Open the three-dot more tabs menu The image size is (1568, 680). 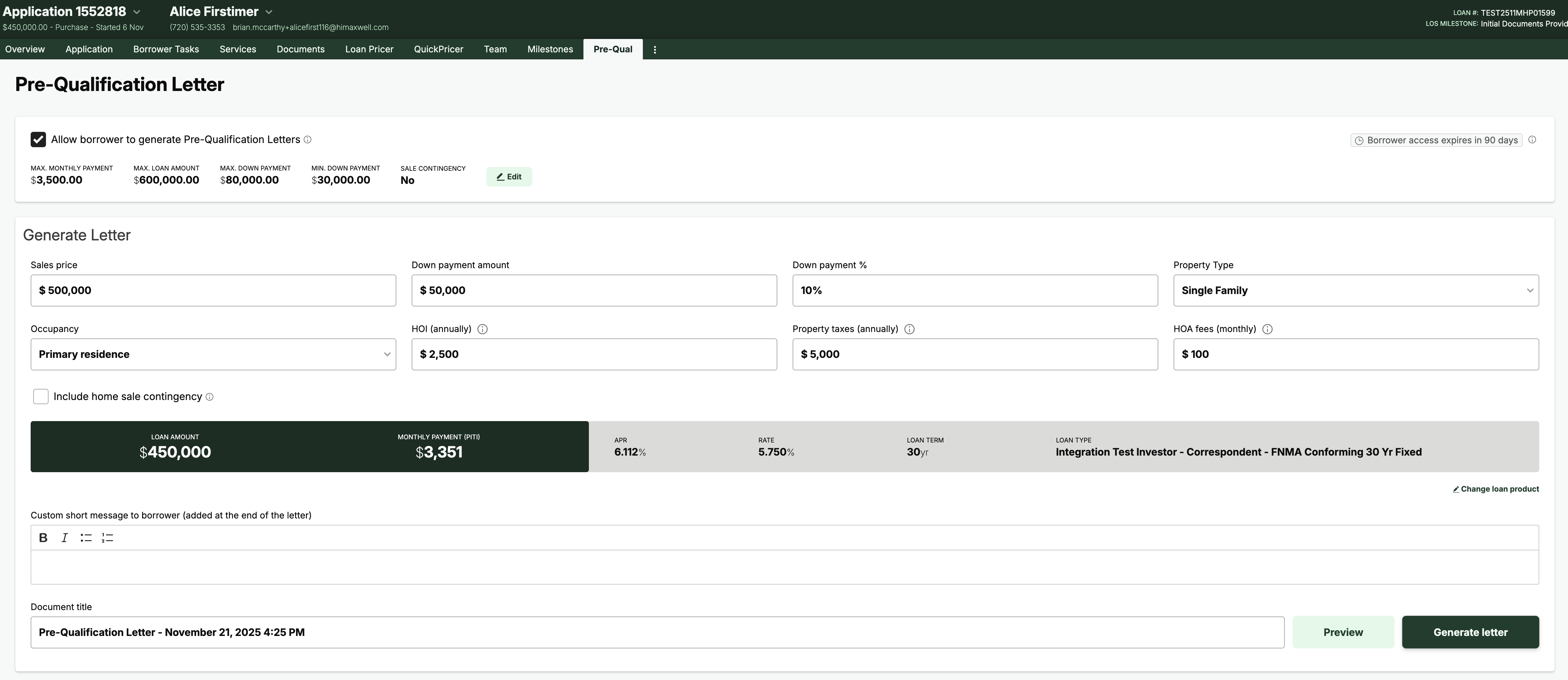(x=655, y=50)
